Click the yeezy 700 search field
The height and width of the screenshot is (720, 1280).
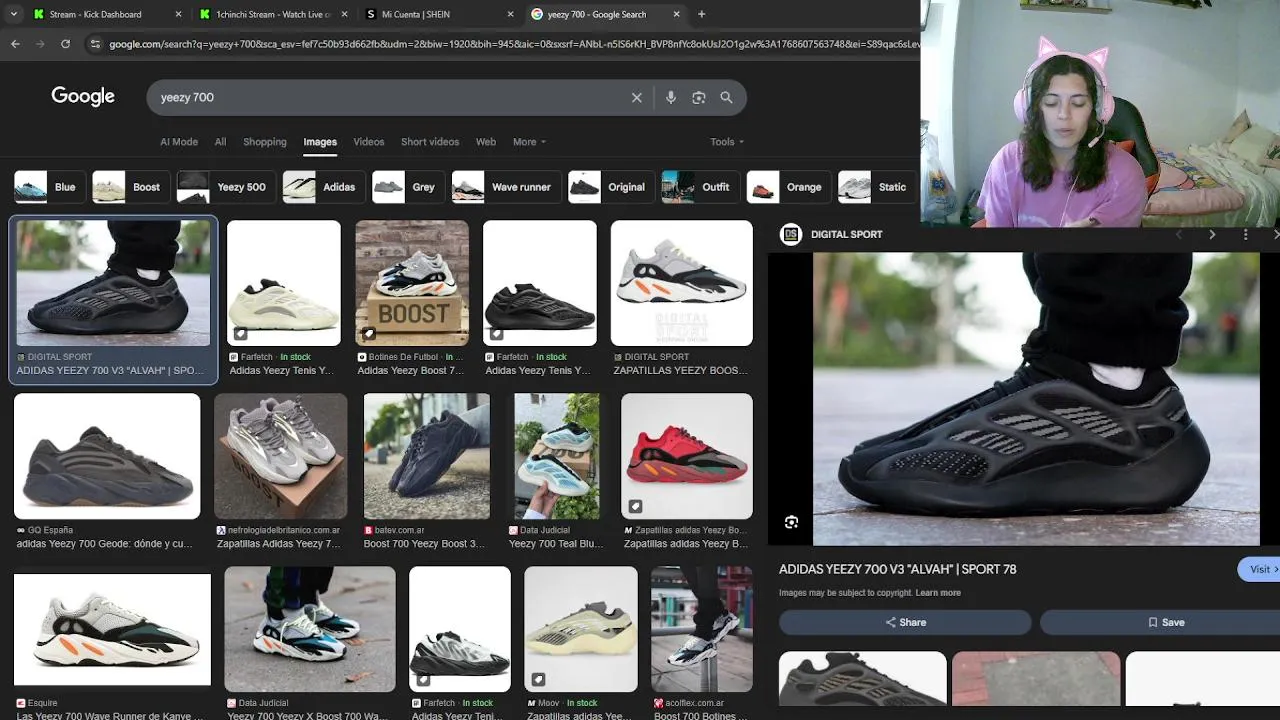pyautogui.click(x=390, y=97)
